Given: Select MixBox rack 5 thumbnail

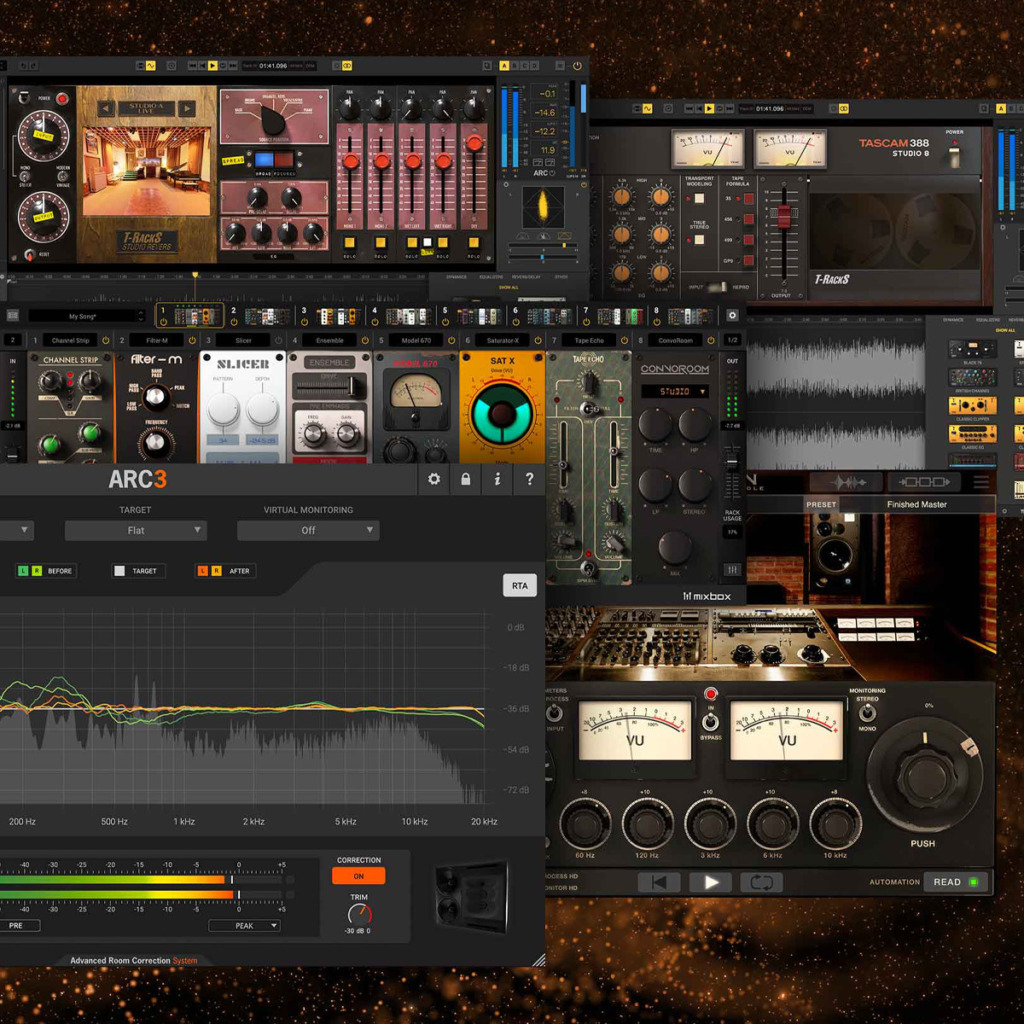Looking at the screenshot, I should tap(479, 317).
